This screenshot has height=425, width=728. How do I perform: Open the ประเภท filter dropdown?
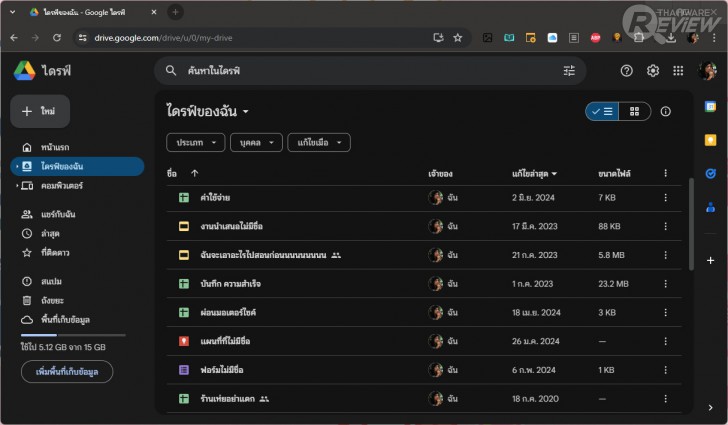click(195, 143)
